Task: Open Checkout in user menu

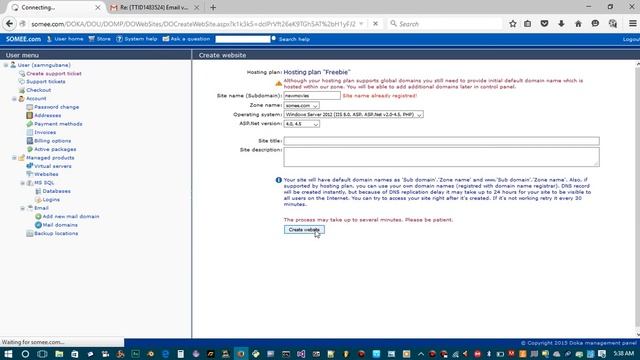Action: (38, 90)
